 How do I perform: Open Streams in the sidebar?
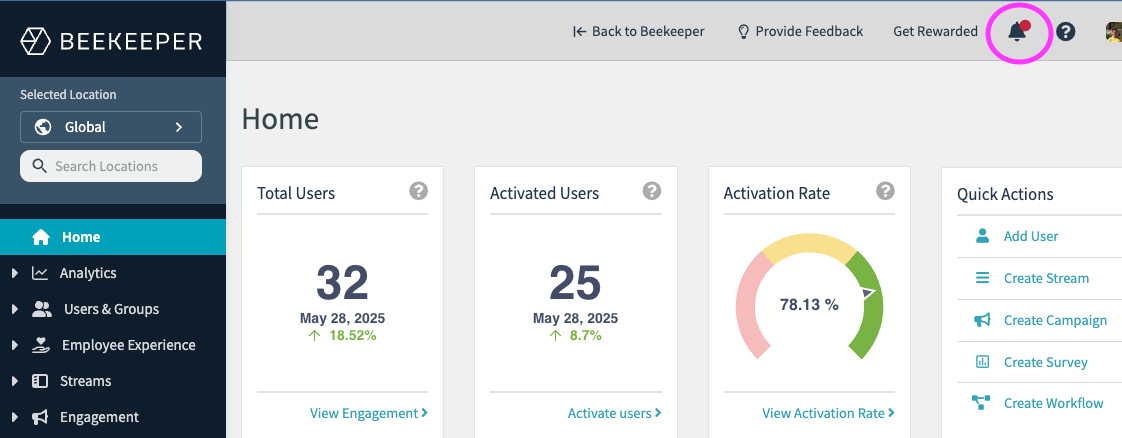(85, 381)
